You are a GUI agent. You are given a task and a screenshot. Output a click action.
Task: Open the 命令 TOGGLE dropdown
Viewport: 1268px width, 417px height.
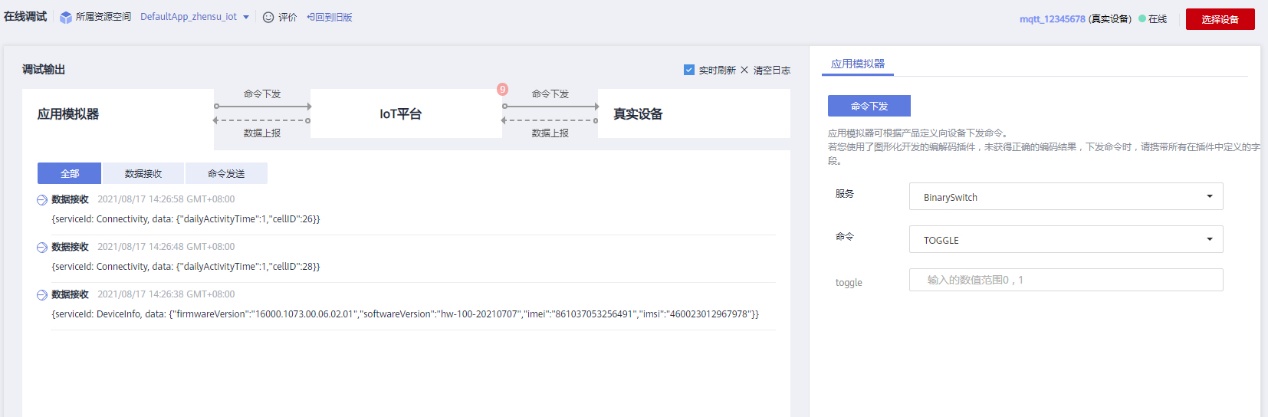tap(1066, 239)
